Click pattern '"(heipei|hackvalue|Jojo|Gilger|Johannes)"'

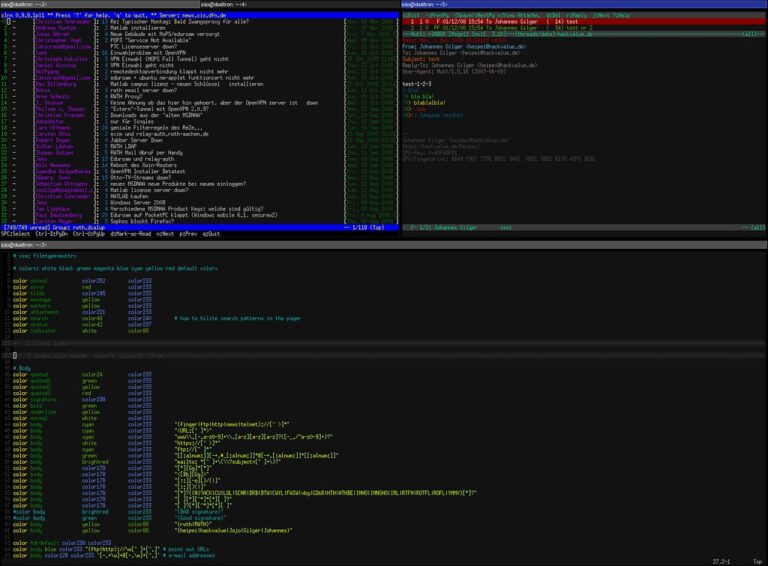(234, 531)
